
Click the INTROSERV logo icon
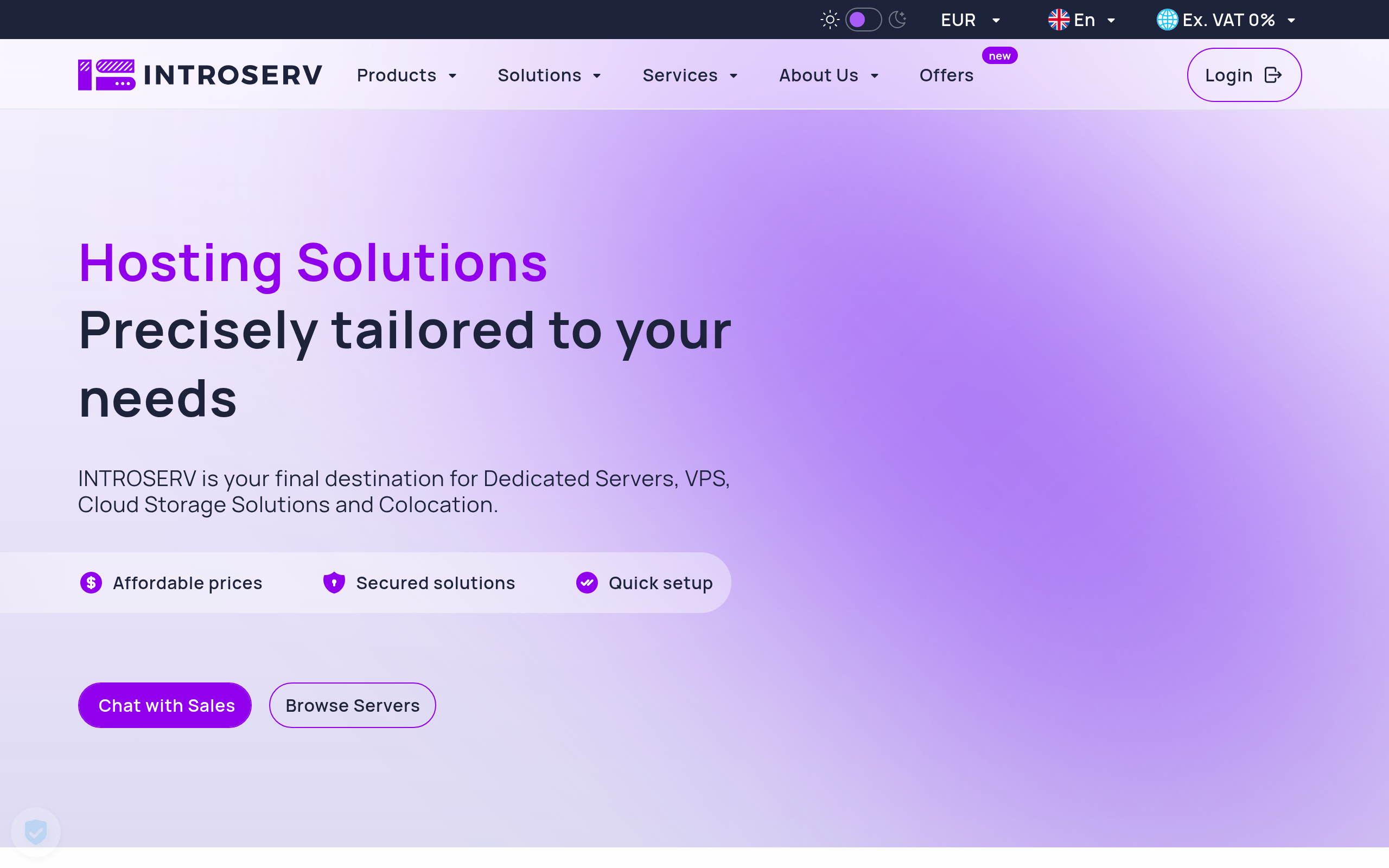click(107, 75)
